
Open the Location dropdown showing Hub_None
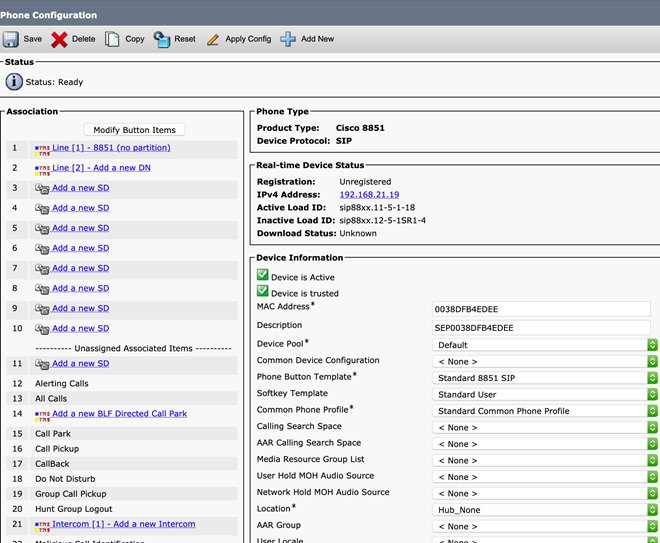click(545, 510)
